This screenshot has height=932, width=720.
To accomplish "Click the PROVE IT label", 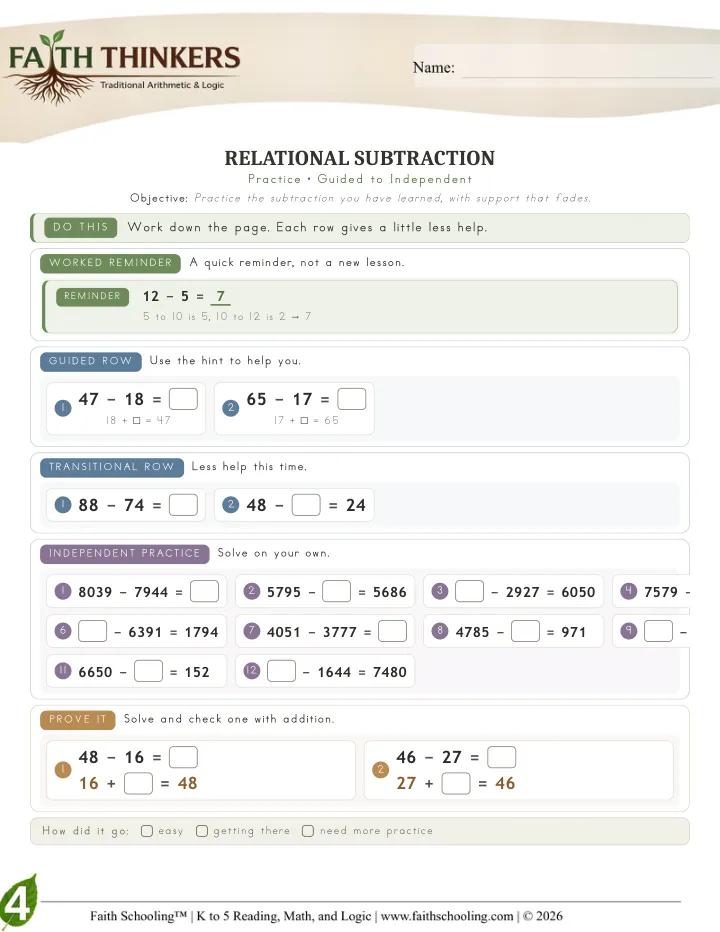I will (78, 719).
